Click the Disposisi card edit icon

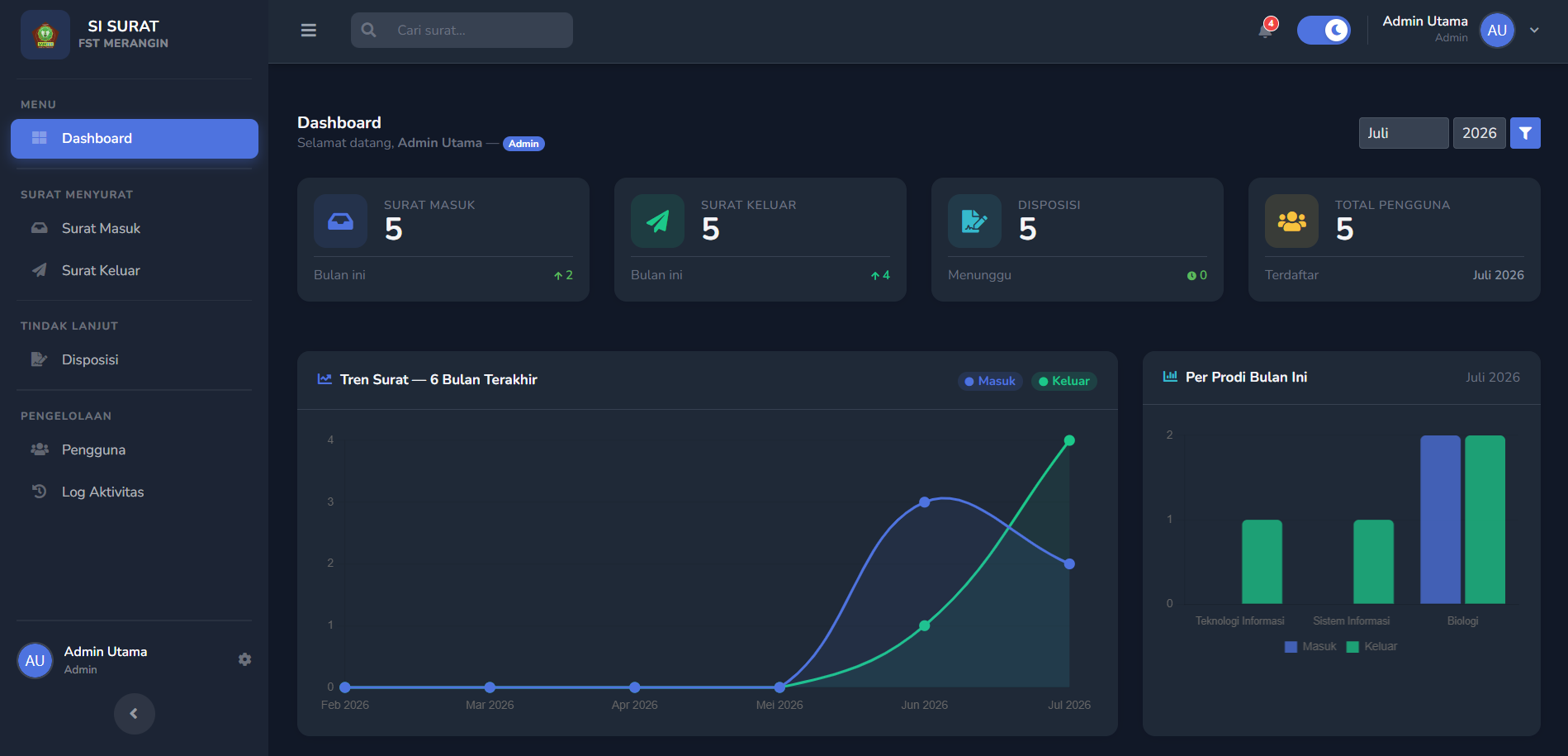coord(974,221)
